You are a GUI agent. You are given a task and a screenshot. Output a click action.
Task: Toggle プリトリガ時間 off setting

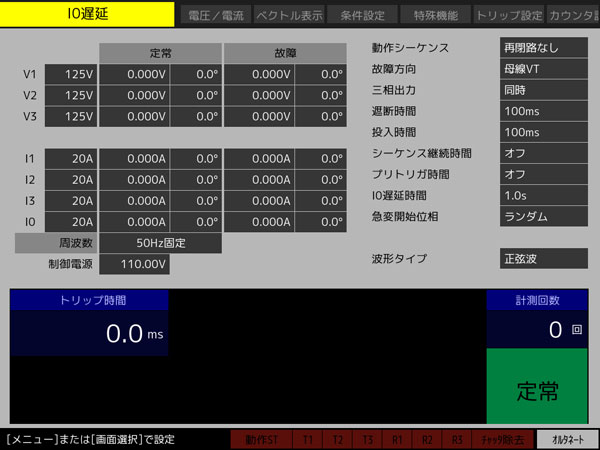point(543,174)
